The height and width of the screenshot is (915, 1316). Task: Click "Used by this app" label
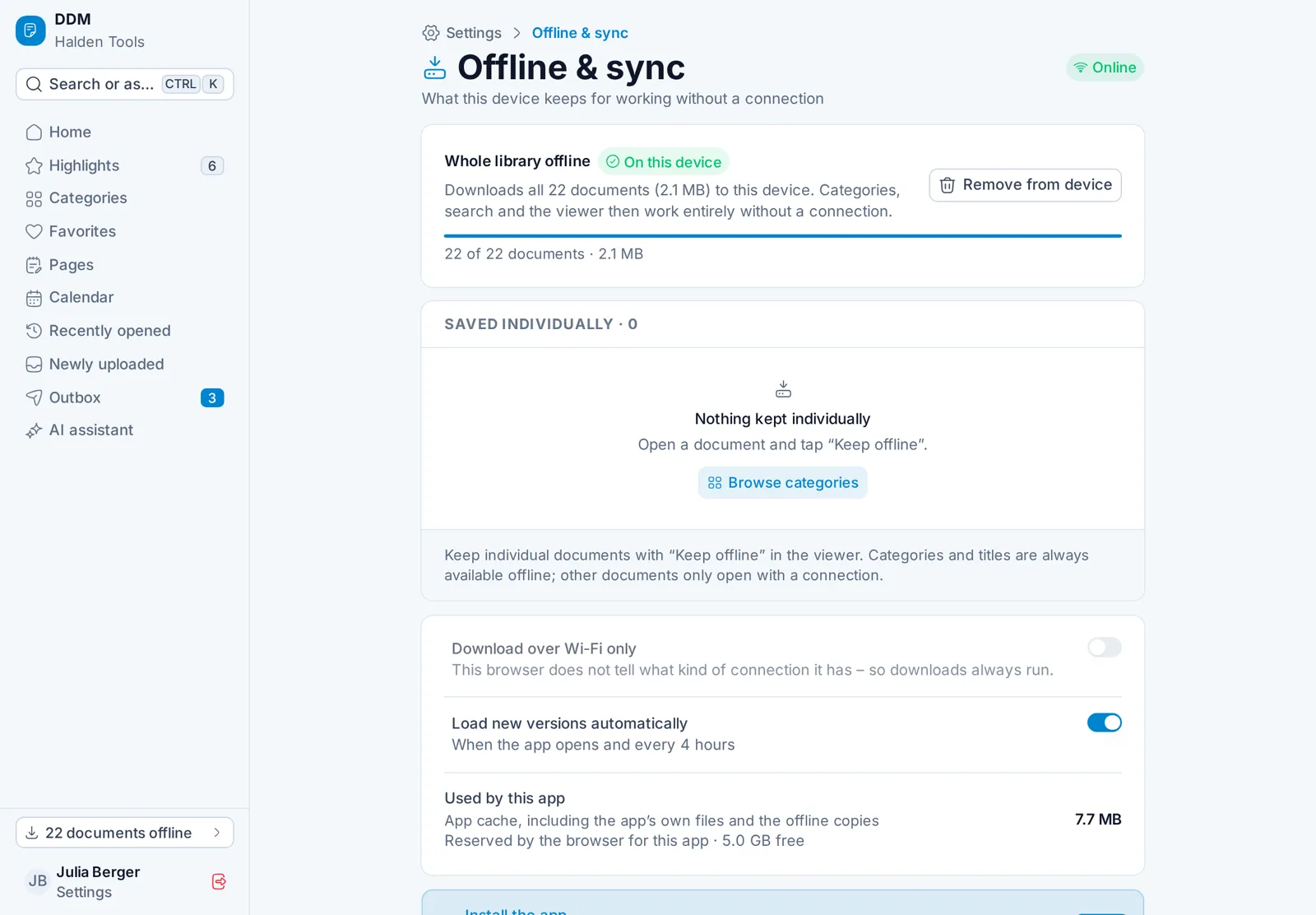pyautogui.click(x=504, y=798)
